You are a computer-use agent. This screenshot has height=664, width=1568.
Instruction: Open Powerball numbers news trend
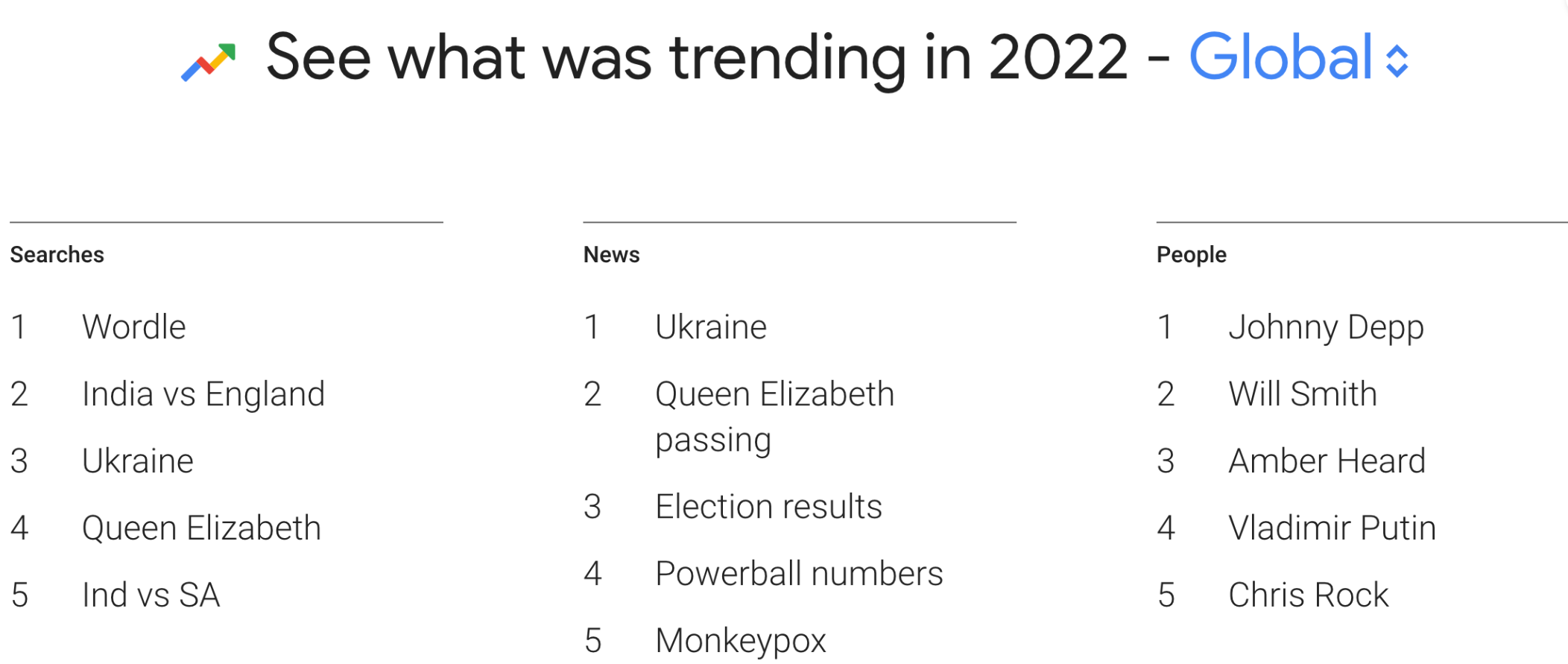pos(799,574)
